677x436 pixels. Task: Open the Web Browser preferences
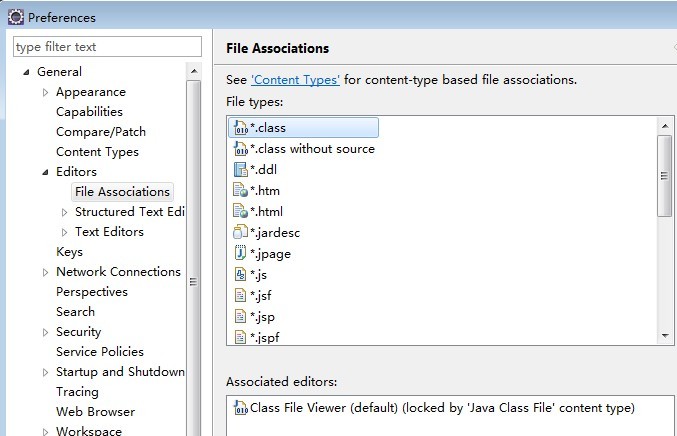95,412
